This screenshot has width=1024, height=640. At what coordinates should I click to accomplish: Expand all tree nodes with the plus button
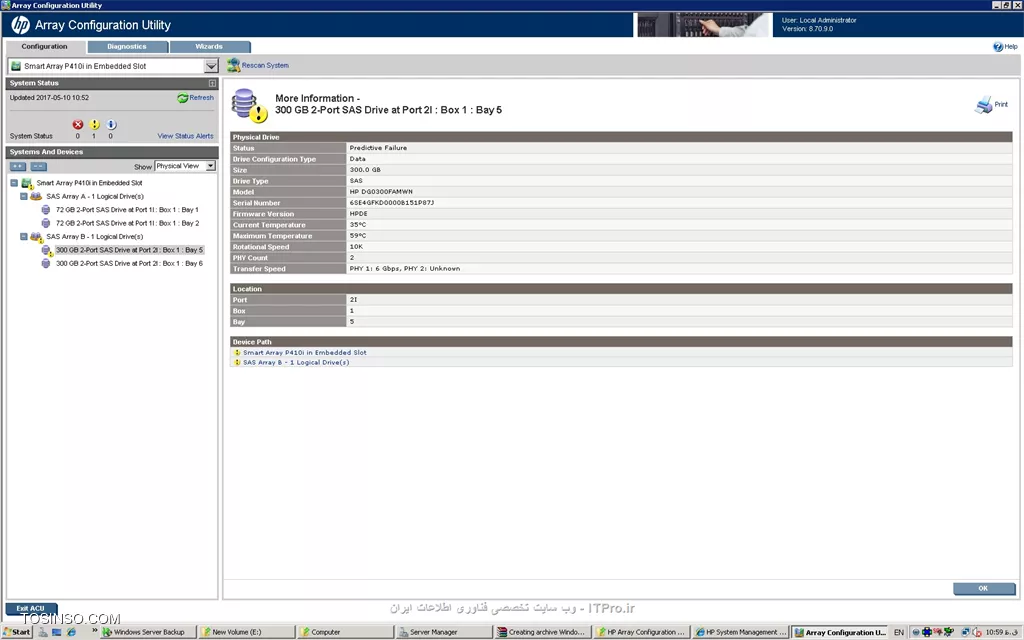[x=18, y=167]
